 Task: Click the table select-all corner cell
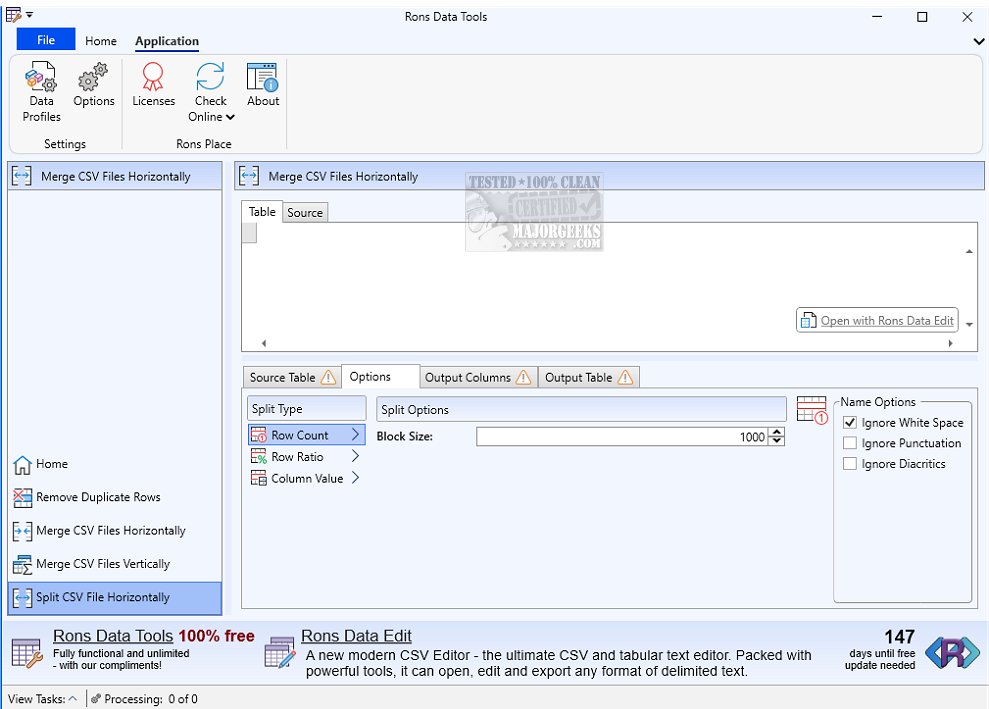[x=249, y=233]
